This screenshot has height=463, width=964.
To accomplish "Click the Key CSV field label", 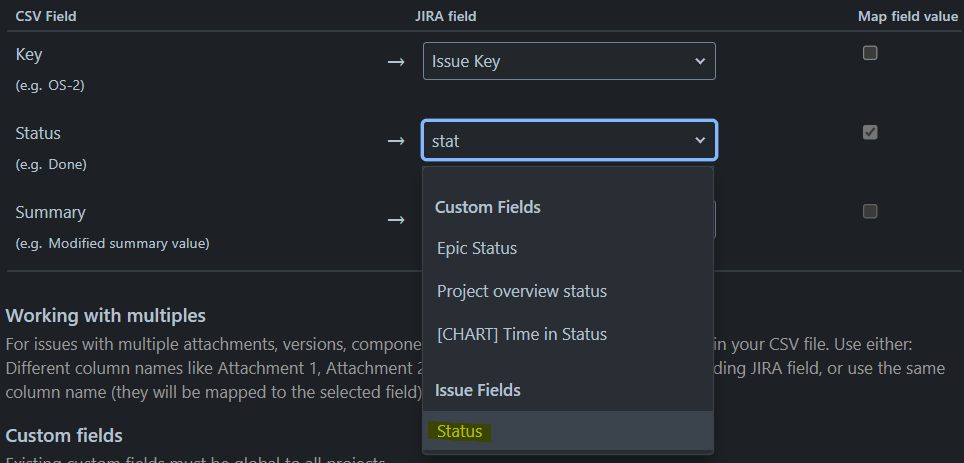I will (x=29, y=55).
